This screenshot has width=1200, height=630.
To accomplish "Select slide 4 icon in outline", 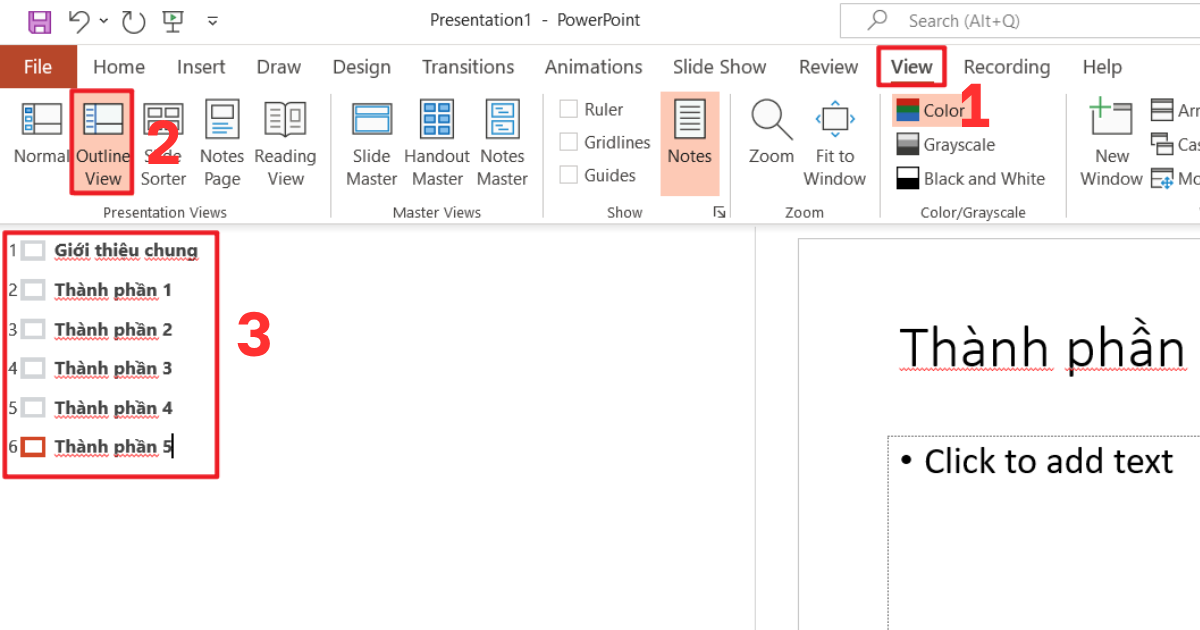I will (x=33, y=368).
